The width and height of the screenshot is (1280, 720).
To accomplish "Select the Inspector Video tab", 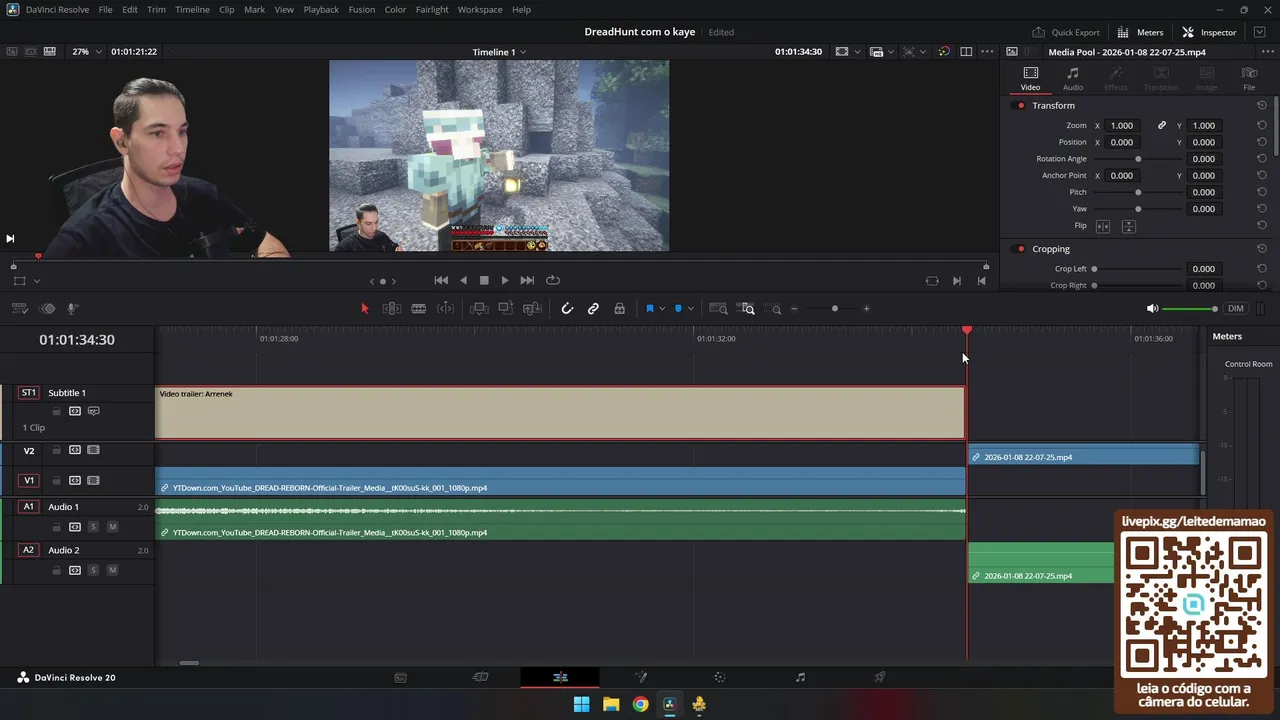I will pyautogui.click(x=1030, y=79).
